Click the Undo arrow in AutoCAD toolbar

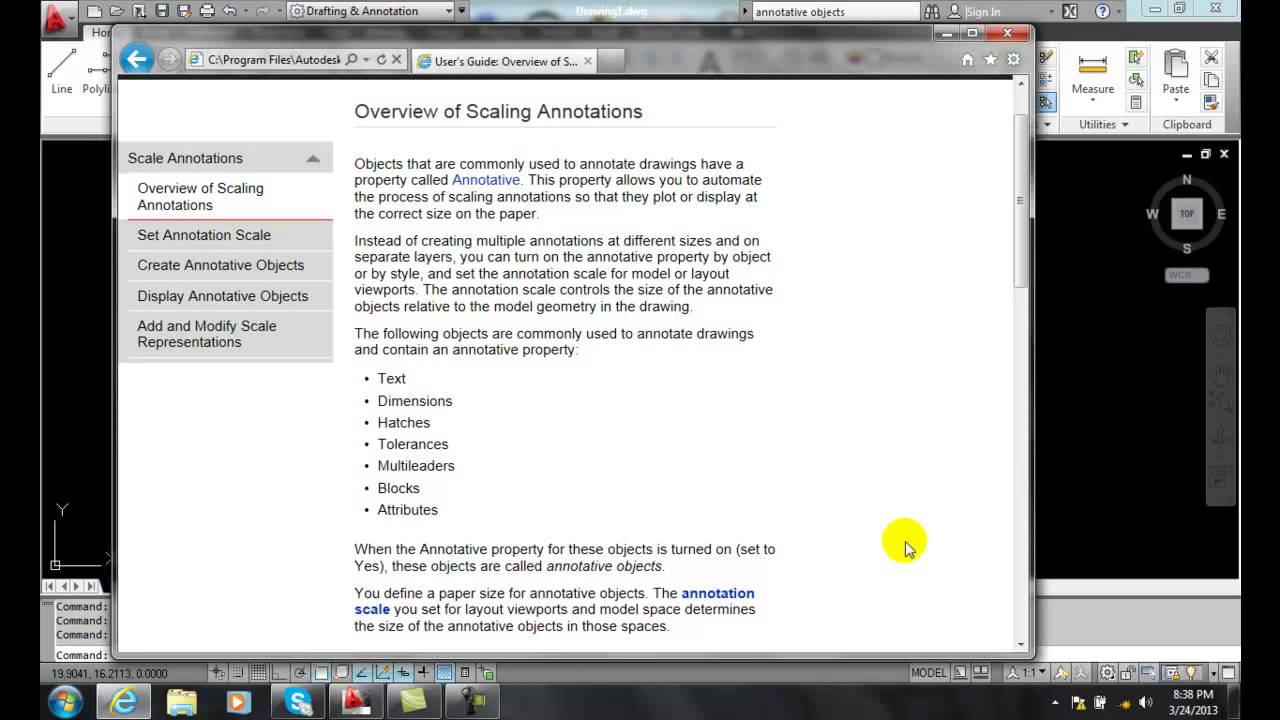tap(230, 12)
